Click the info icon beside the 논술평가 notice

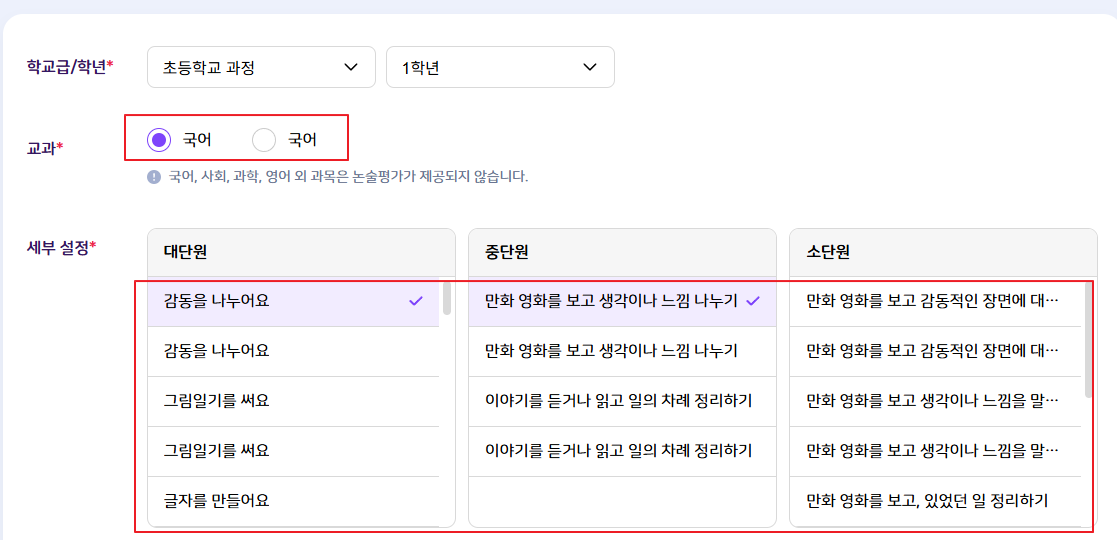coord(154,177)
